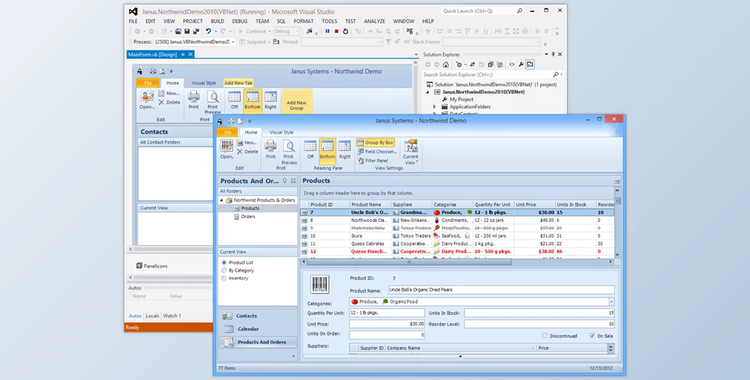Open Contacts in navigation pane
The image size is (750, 380).
coord(257,316)
